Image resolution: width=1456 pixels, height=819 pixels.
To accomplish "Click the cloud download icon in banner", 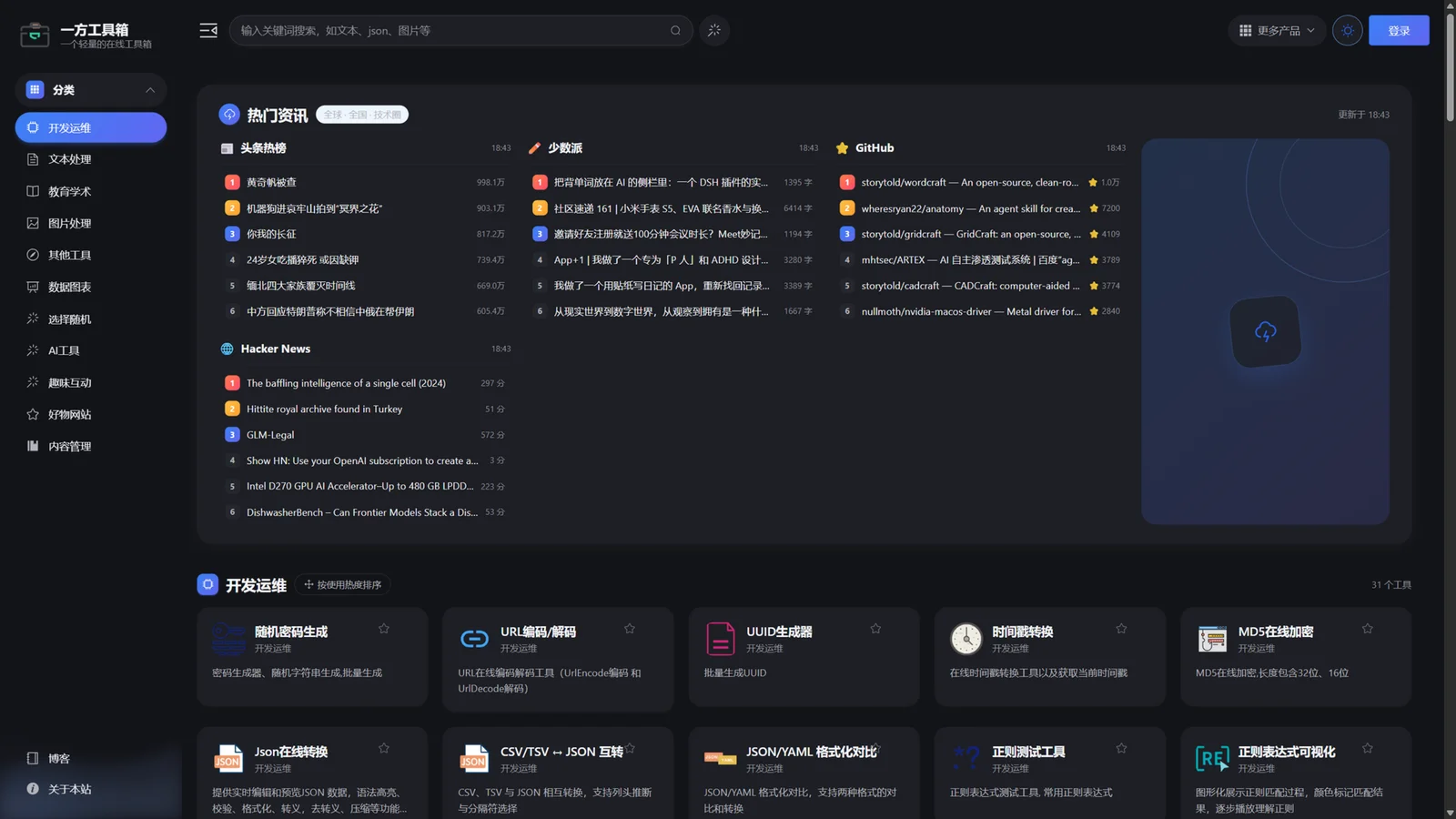I will [1265, 331].
